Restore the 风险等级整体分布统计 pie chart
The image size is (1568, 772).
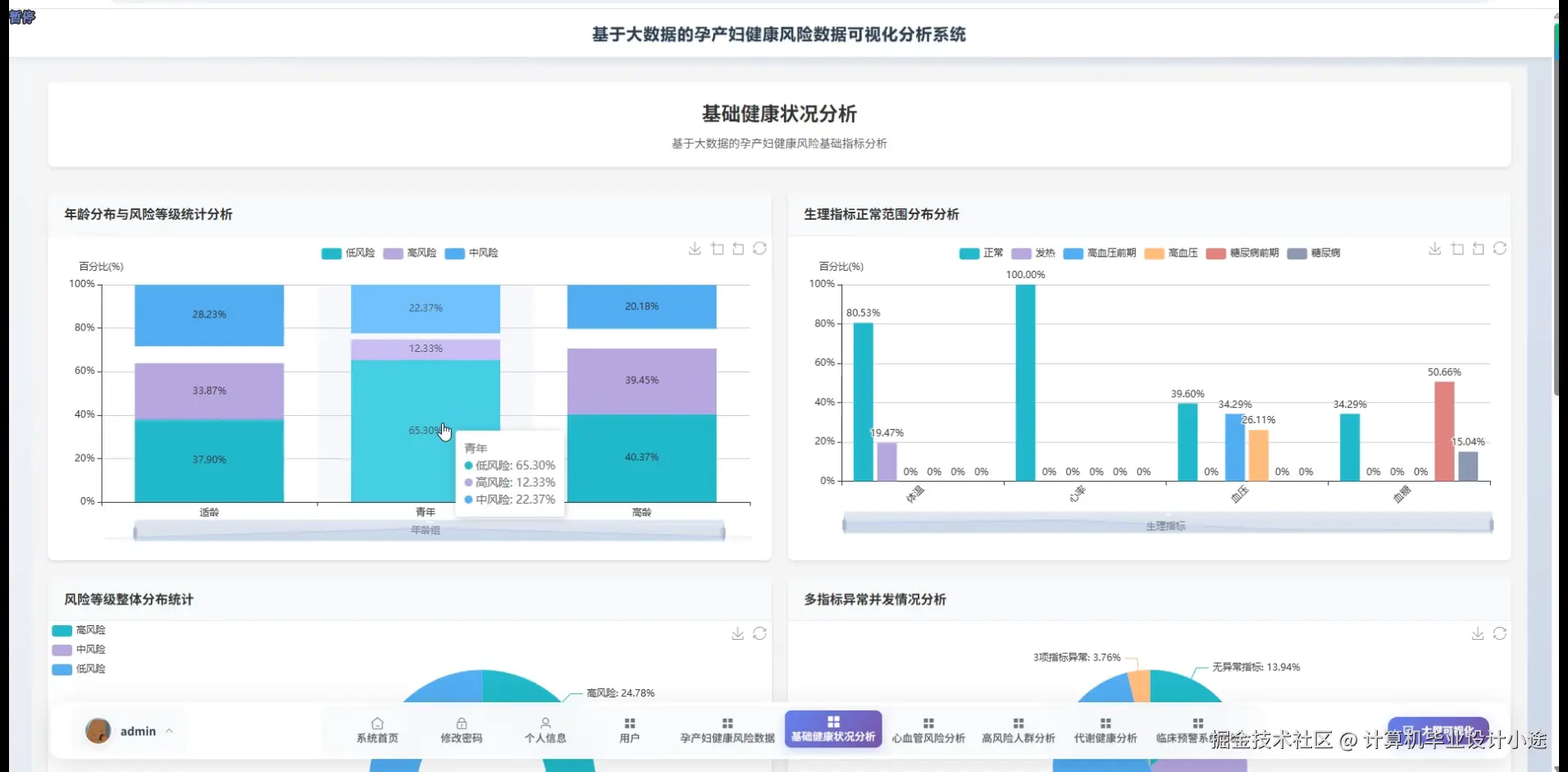tap(760, 633)
